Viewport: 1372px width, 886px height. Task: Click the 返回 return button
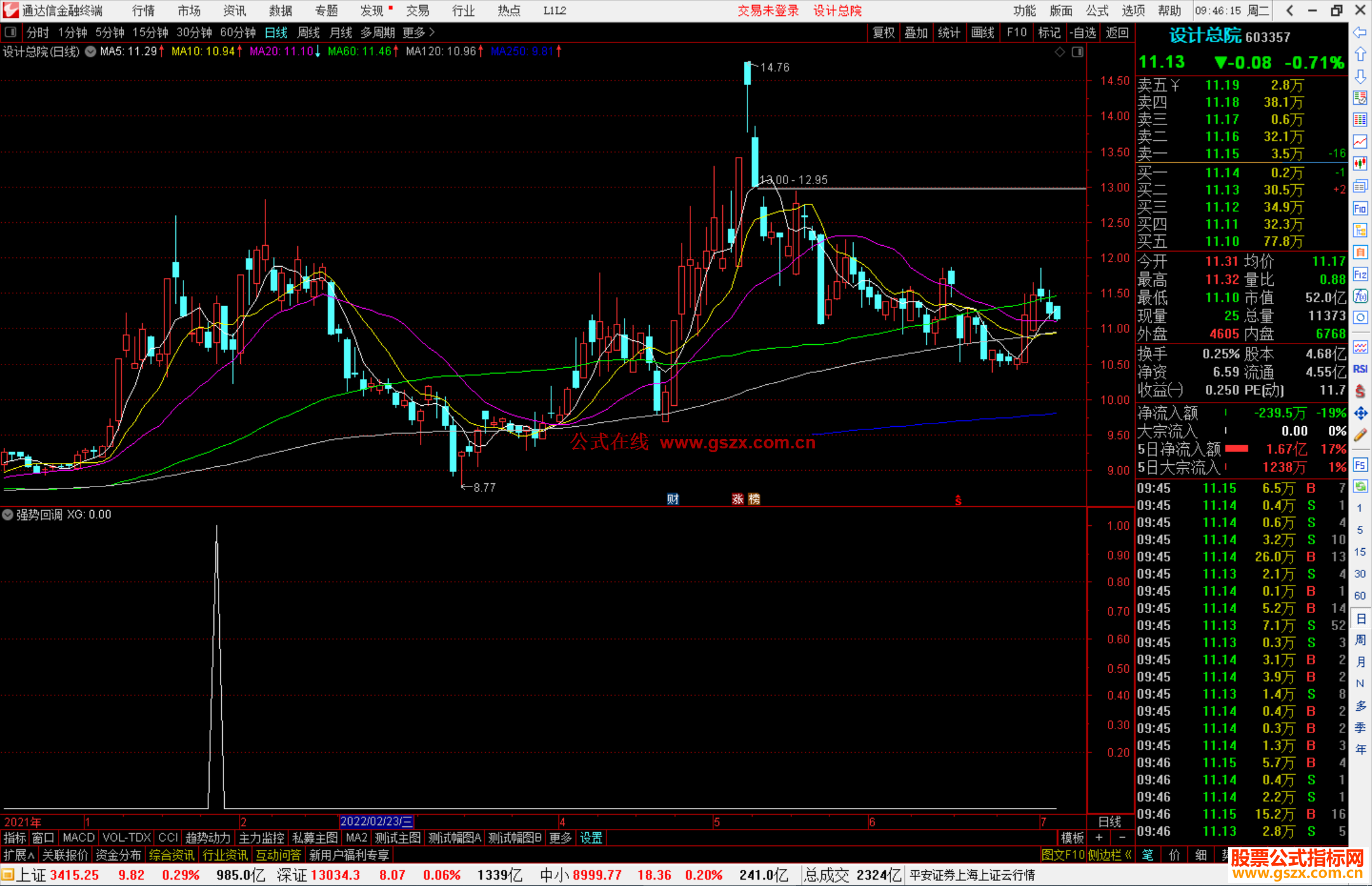coord(1117,32)
